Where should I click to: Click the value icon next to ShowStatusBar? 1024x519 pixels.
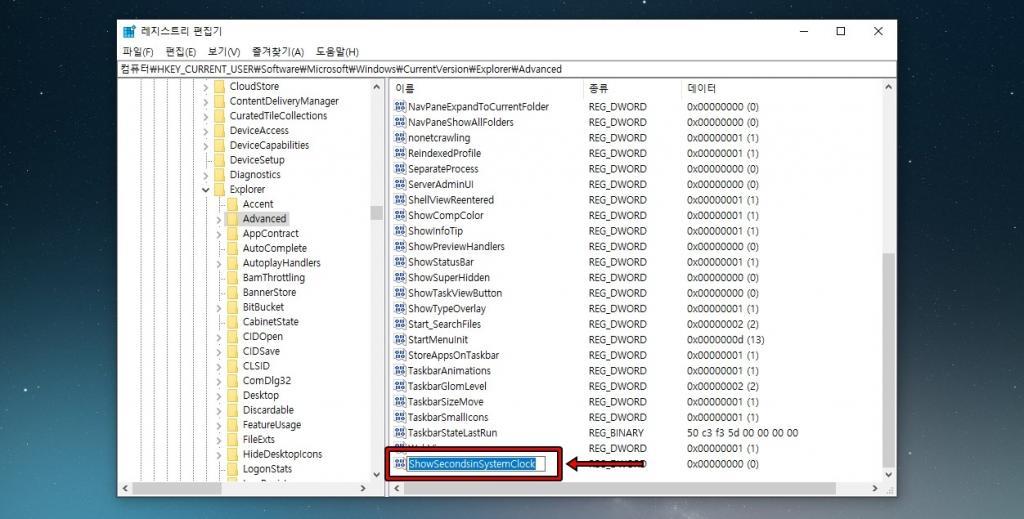400,262
